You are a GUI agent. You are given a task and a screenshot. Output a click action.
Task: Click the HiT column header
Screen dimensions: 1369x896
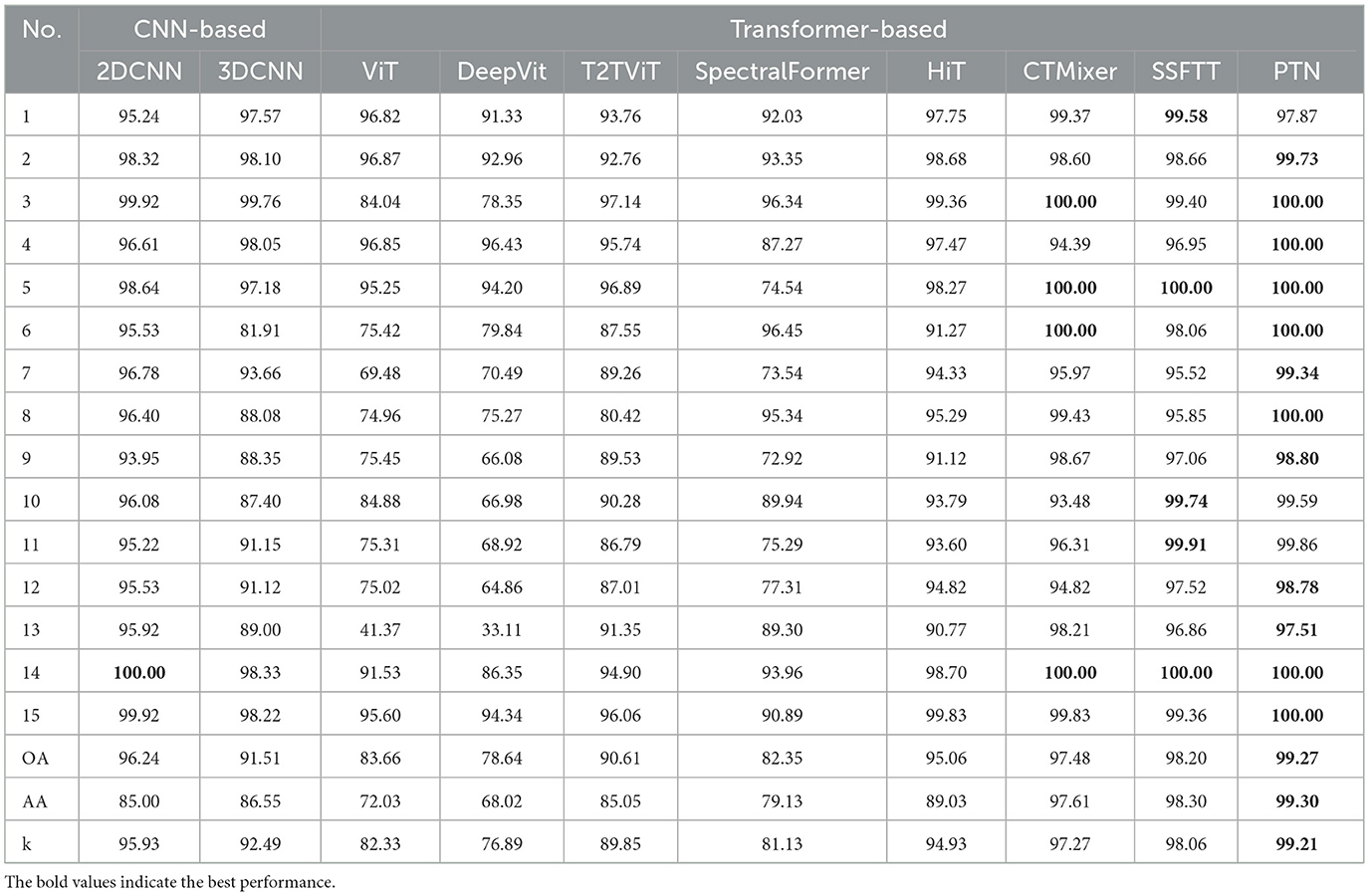tap(945, 71)
